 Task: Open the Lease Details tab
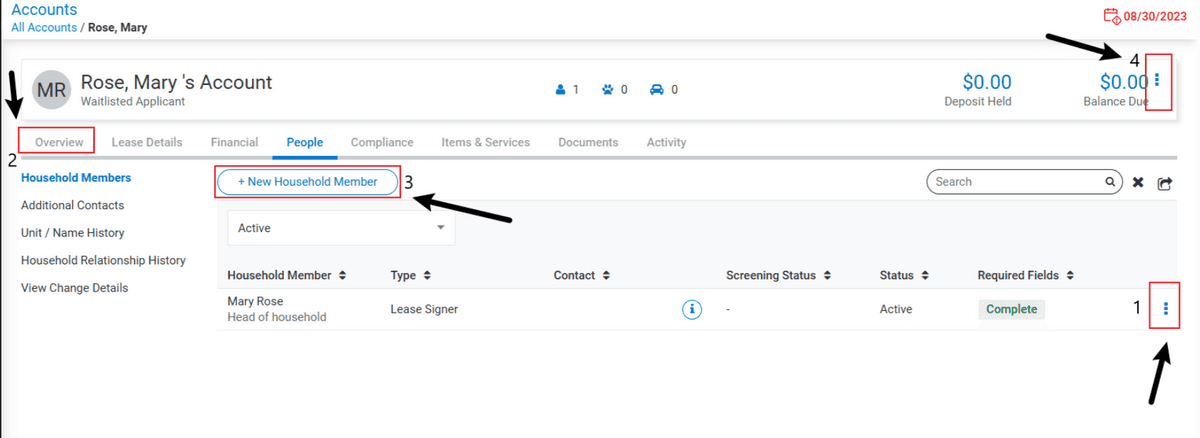click(147, 142)
